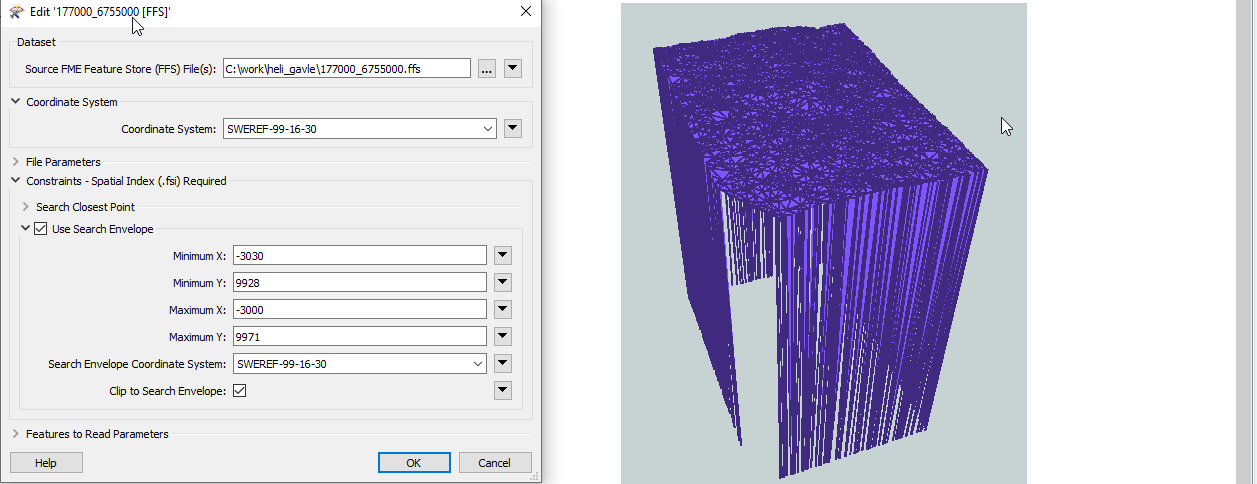Open the parameter menu arrow beside Coordinate System
1257x484 pixels.
513,129
